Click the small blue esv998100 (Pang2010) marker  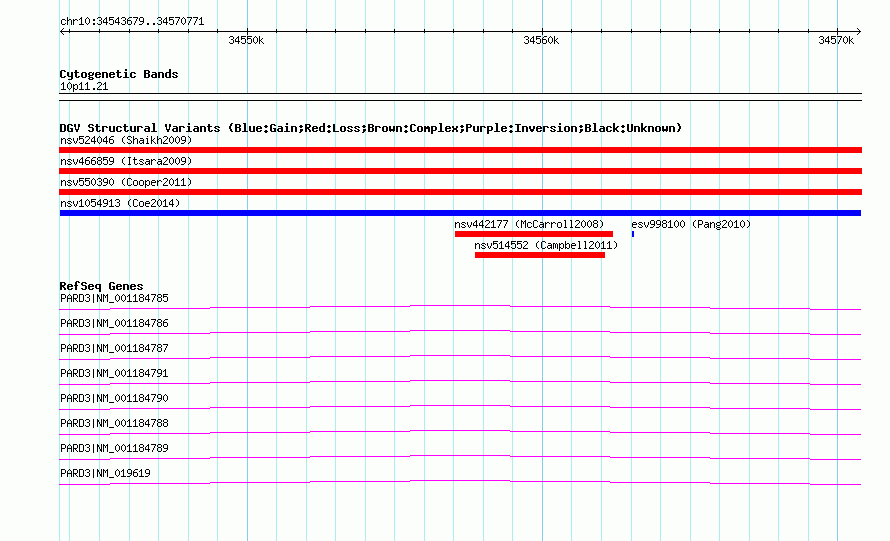(x=633, y=234)
